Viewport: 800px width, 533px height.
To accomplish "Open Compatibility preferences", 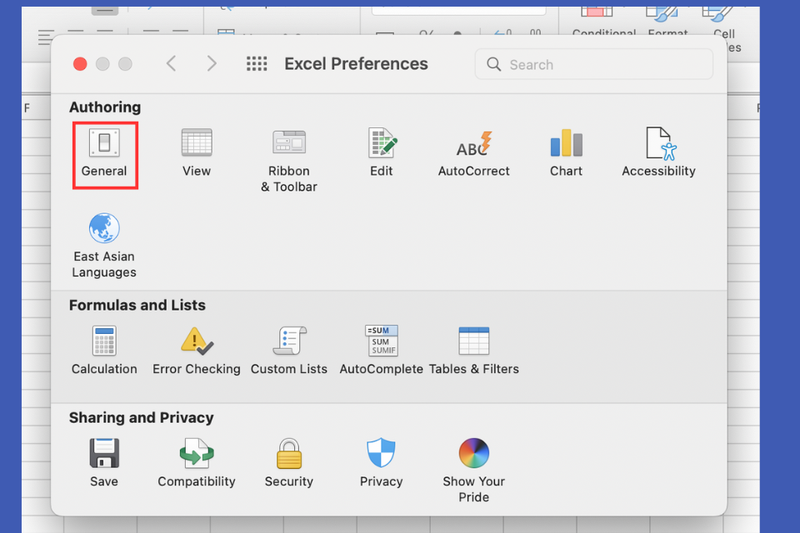I will [x=196, y=463].
